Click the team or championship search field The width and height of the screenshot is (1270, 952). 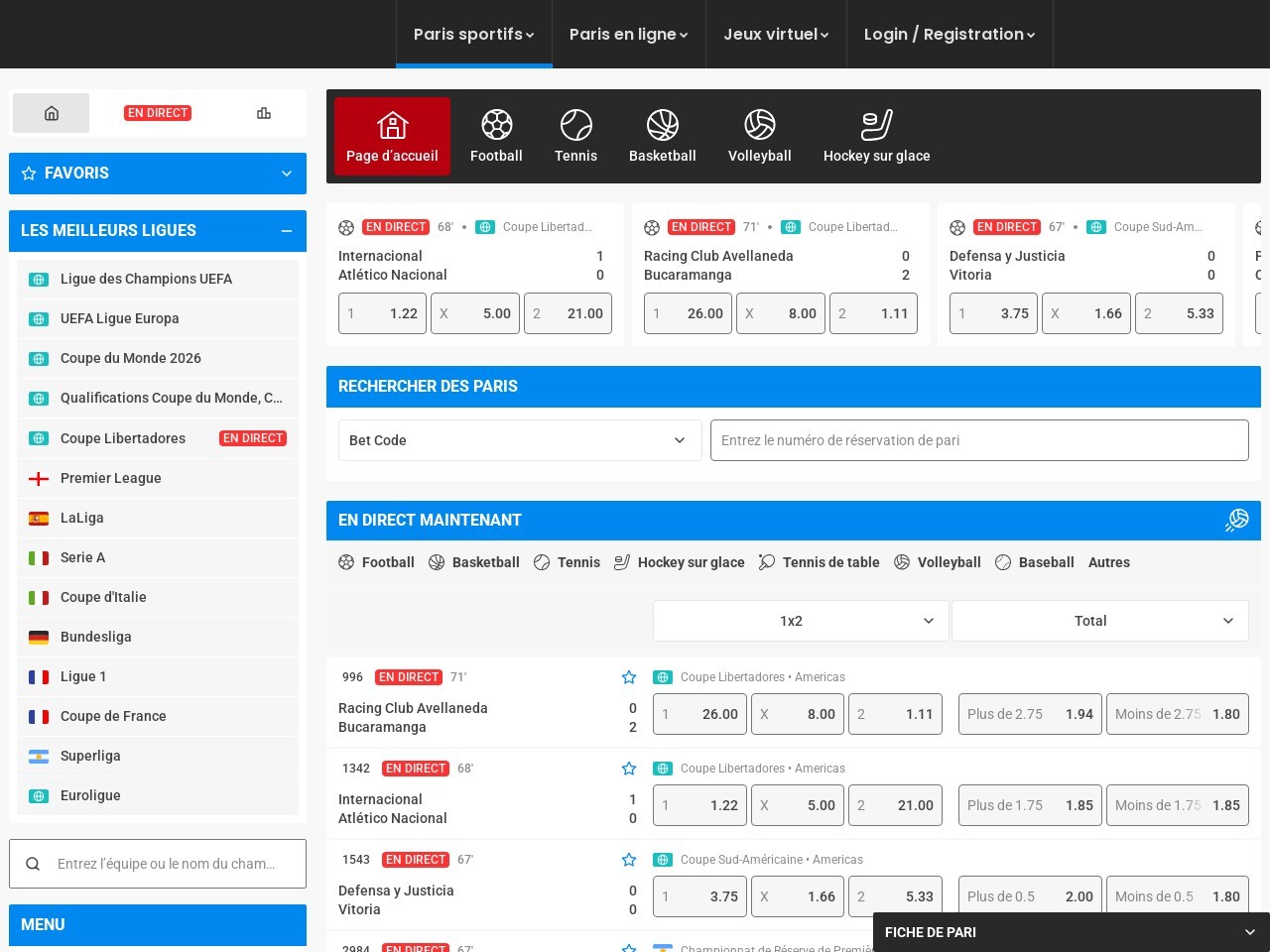pos(158,864)
